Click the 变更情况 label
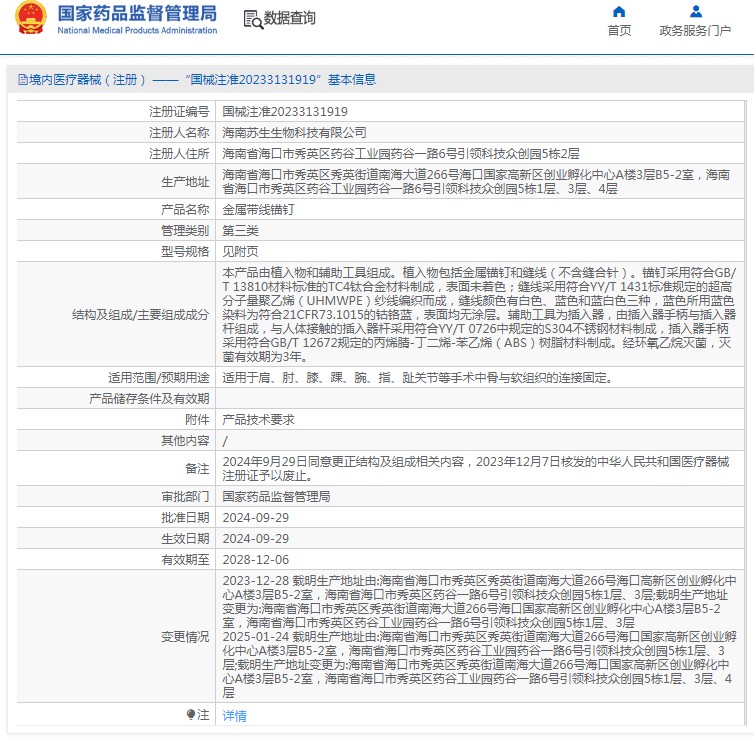Viewport: 754px width, 742px height. (x=185, y=637)
